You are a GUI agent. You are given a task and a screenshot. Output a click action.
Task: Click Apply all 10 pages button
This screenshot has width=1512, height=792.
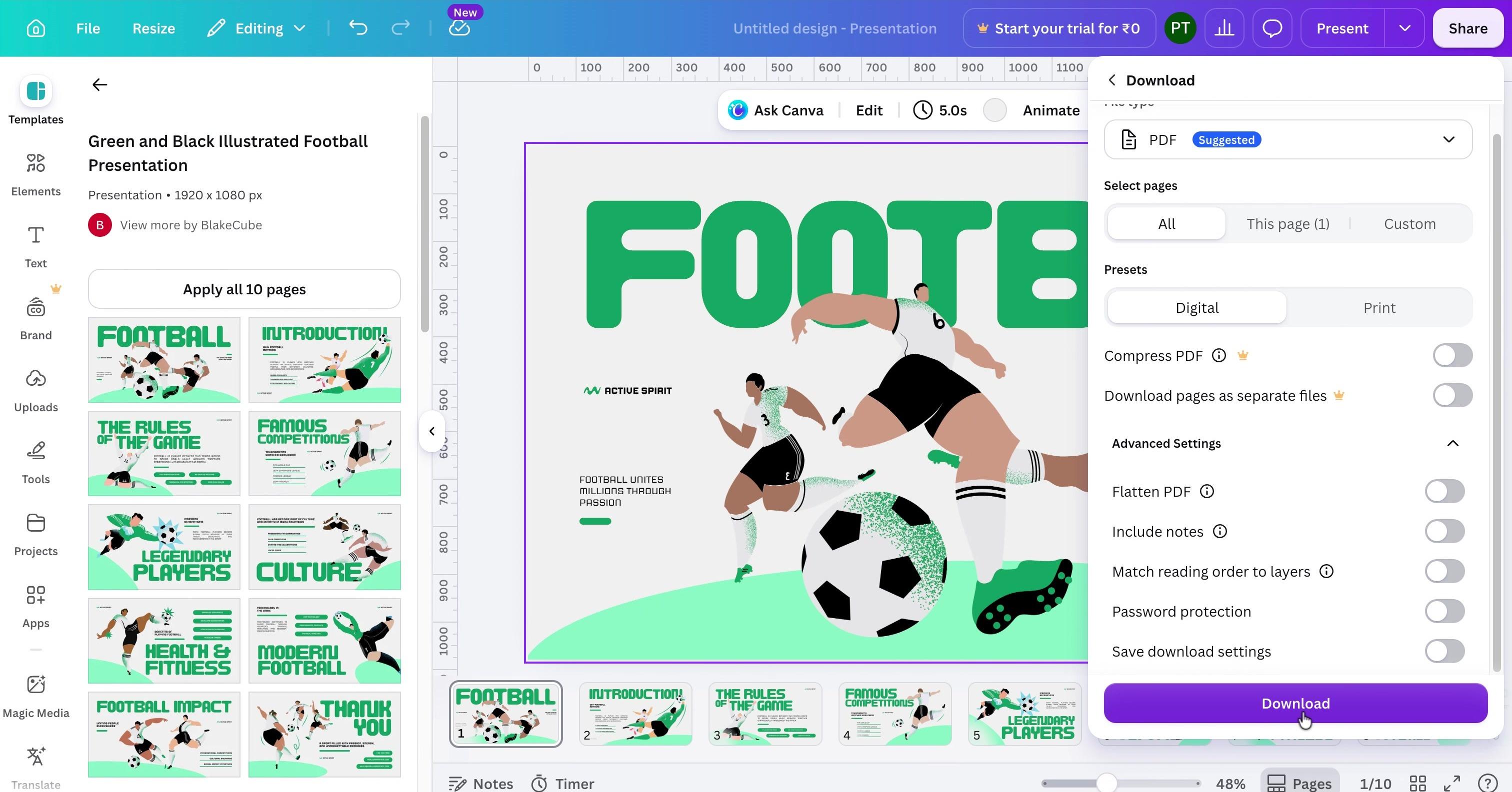coord(244,289)
